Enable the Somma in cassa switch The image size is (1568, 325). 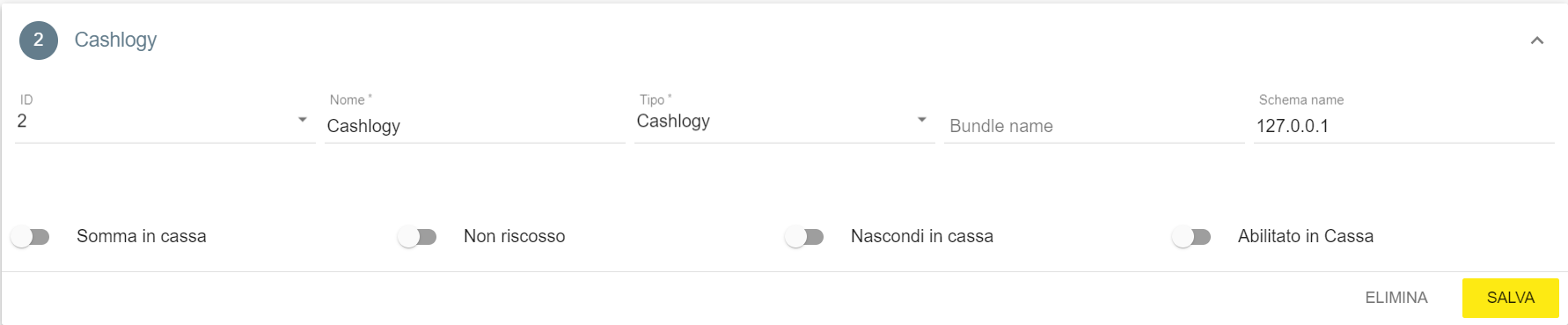click(31, 237)
